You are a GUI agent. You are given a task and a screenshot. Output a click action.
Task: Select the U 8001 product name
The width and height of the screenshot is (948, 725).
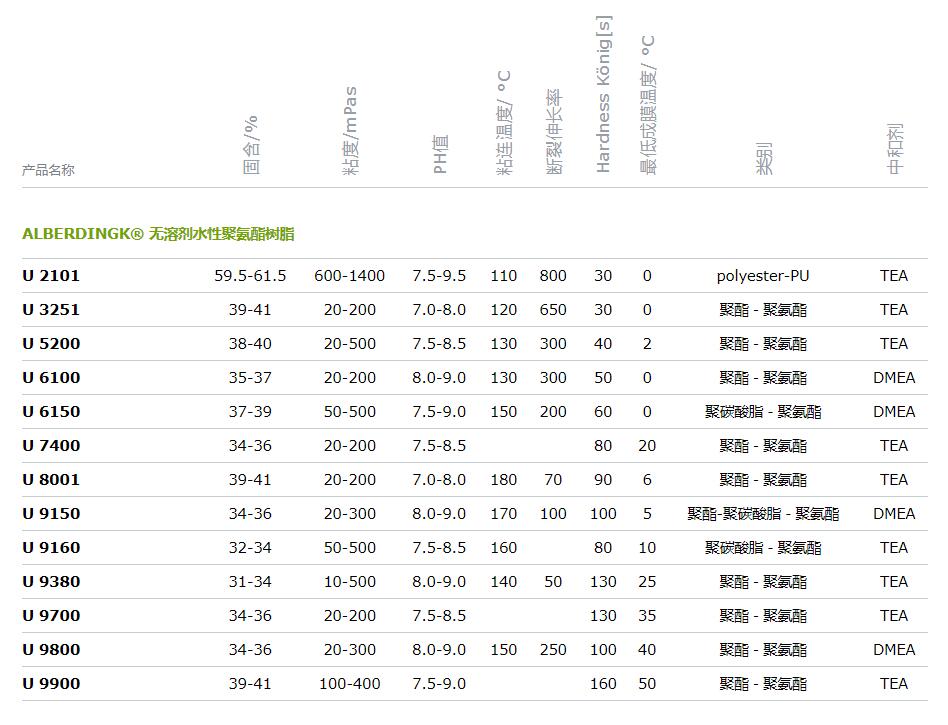51,480
